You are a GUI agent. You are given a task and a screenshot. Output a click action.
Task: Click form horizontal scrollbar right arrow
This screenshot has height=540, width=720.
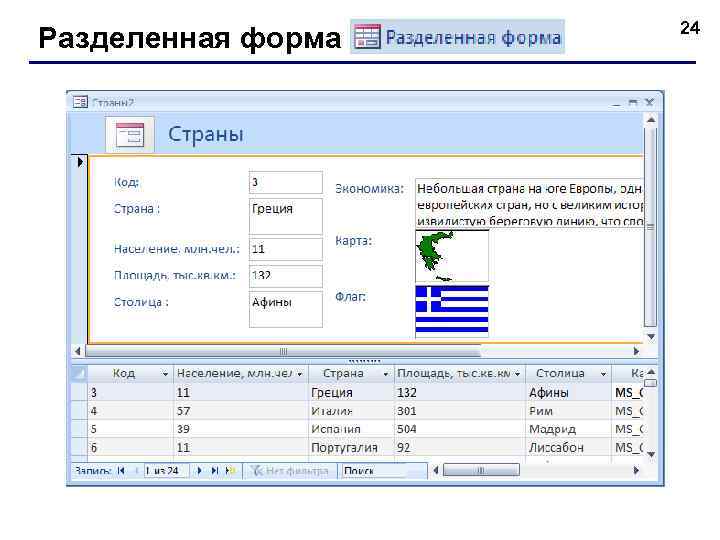pos(636,351)
